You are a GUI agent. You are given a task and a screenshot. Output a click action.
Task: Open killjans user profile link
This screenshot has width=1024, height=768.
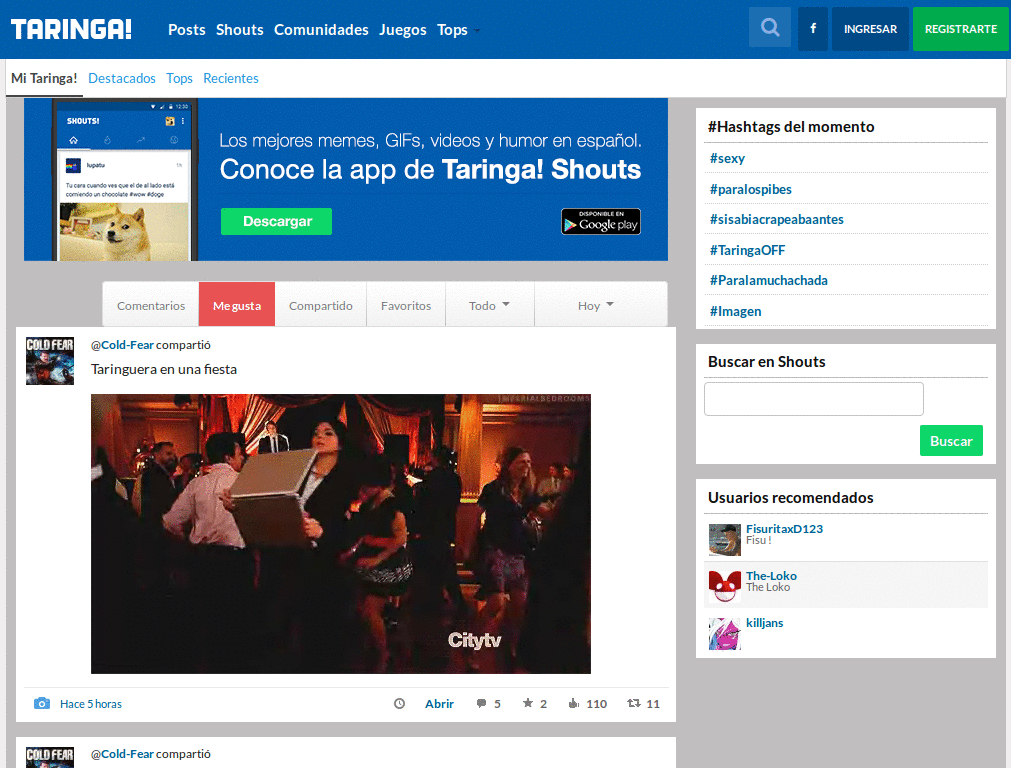tap(764, 622)
